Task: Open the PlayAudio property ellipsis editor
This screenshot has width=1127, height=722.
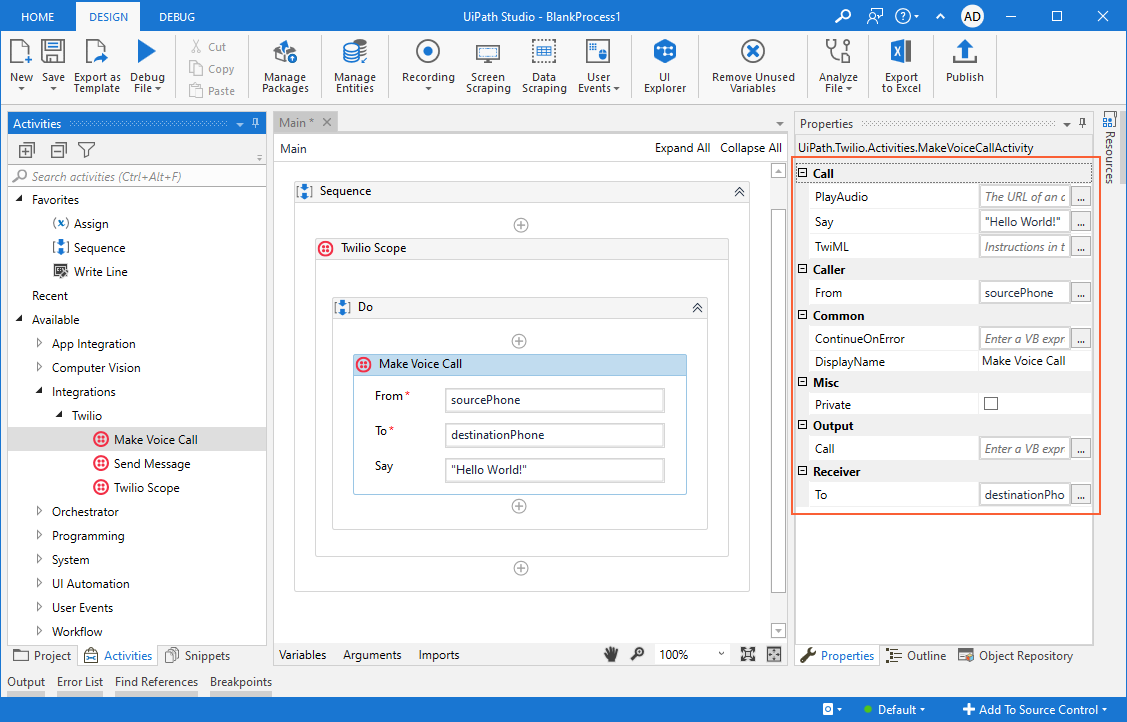Action: pyautogui.click(x=1081, y=197)
